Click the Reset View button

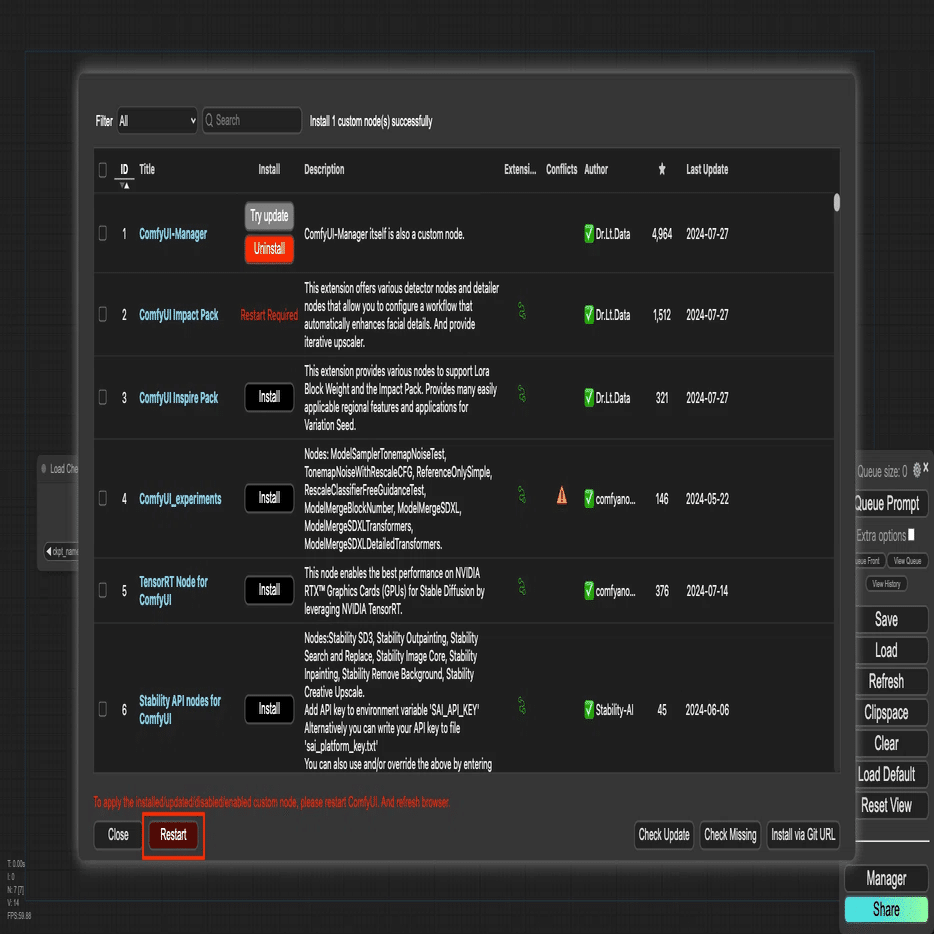(x=890, y=805)
